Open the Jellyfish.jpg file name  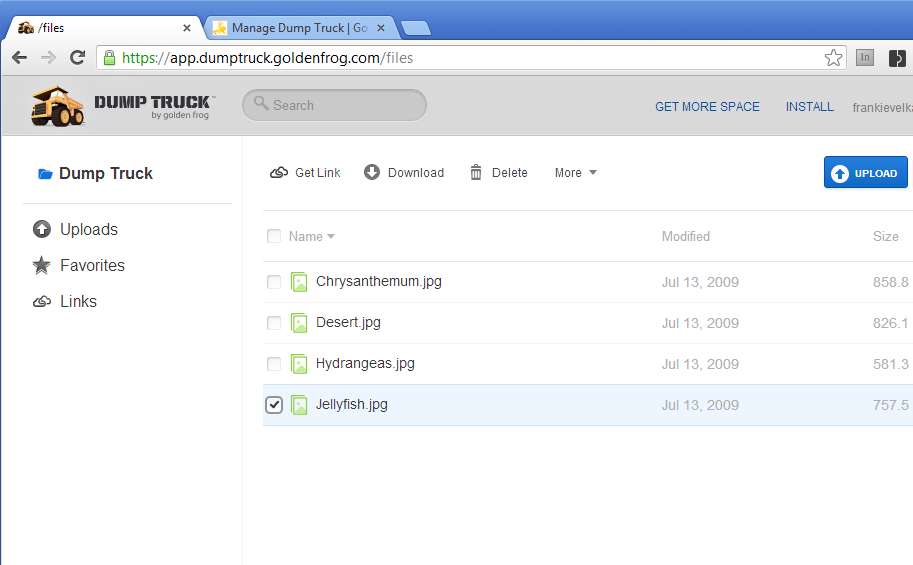click(351, 404)
